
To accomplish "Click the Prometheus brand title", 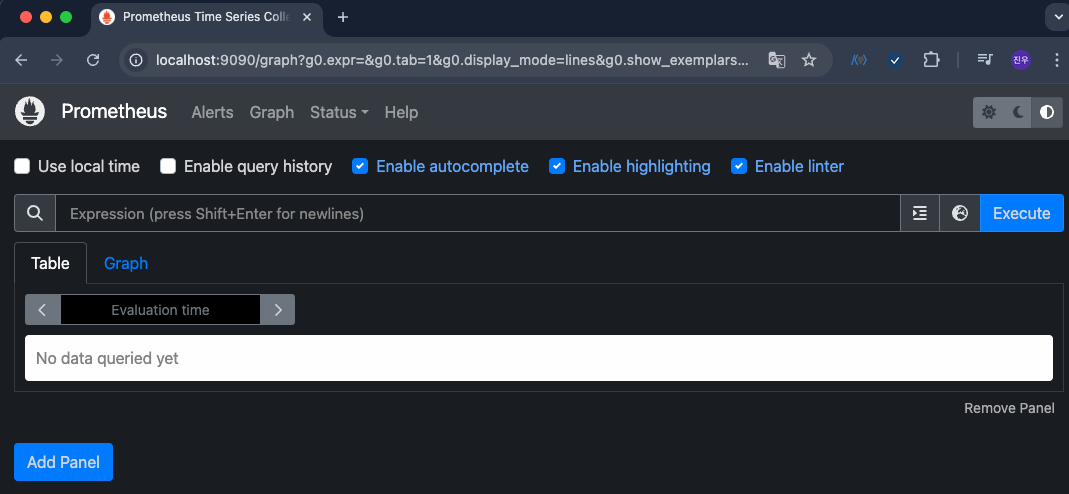I will pos(114,112).
